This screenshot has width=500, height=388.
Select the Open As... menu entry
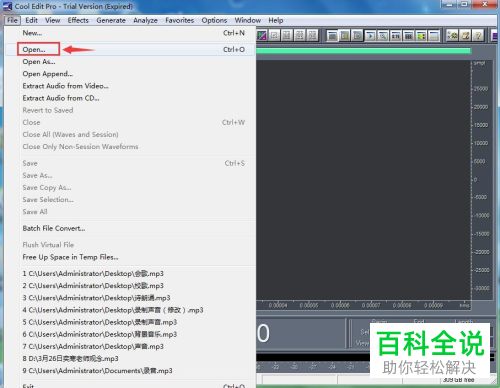(130, 62)
